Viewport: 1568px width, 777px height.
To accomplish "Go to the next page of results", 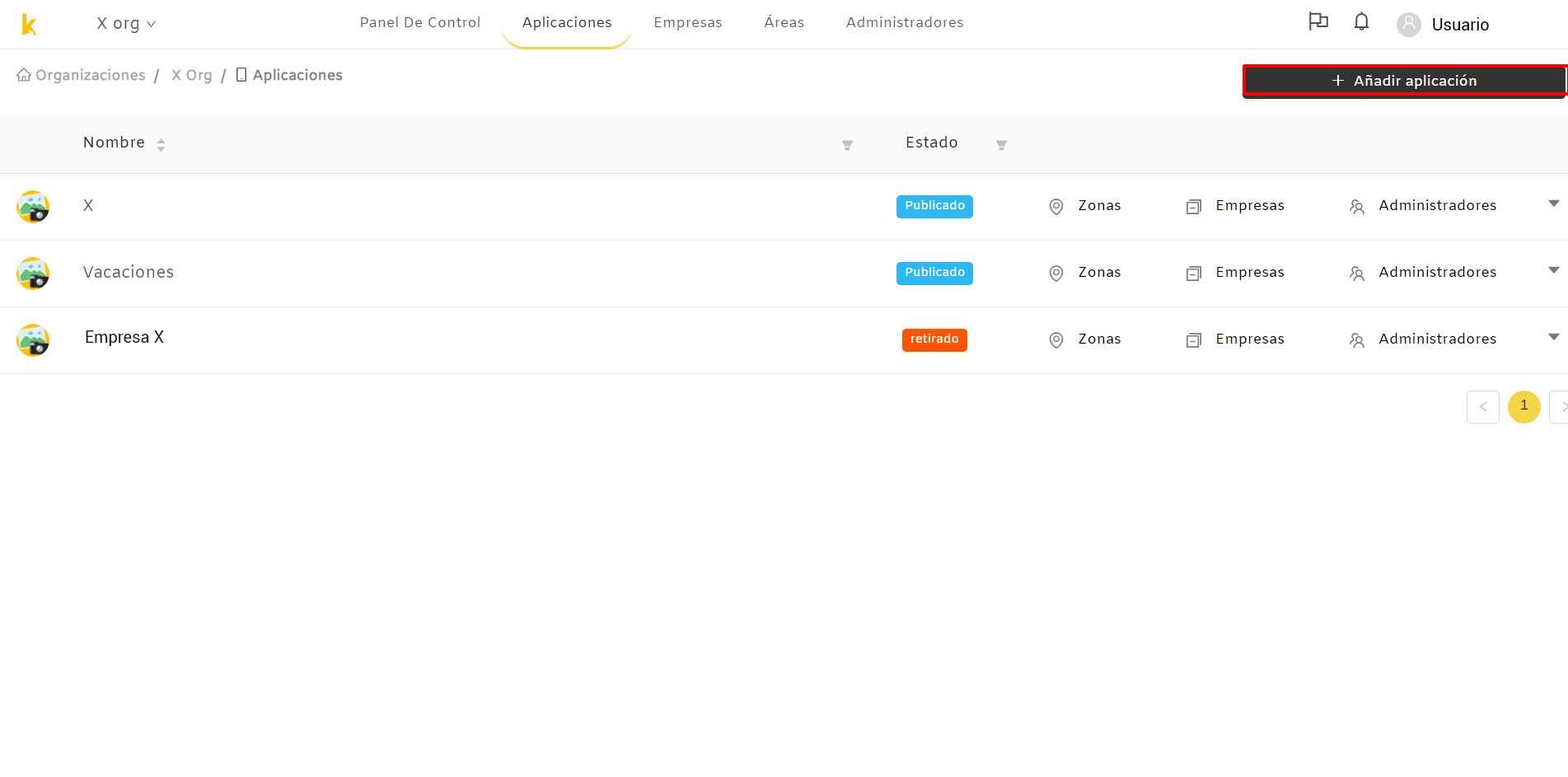I will click(x=1559, y=407).
